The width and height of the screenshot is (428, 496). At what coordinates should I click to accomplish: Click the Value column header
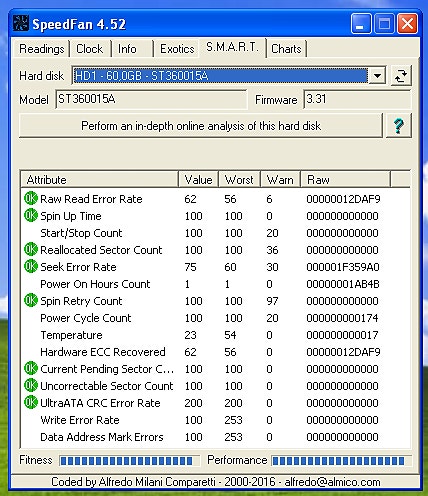click(x=198, y=180)
